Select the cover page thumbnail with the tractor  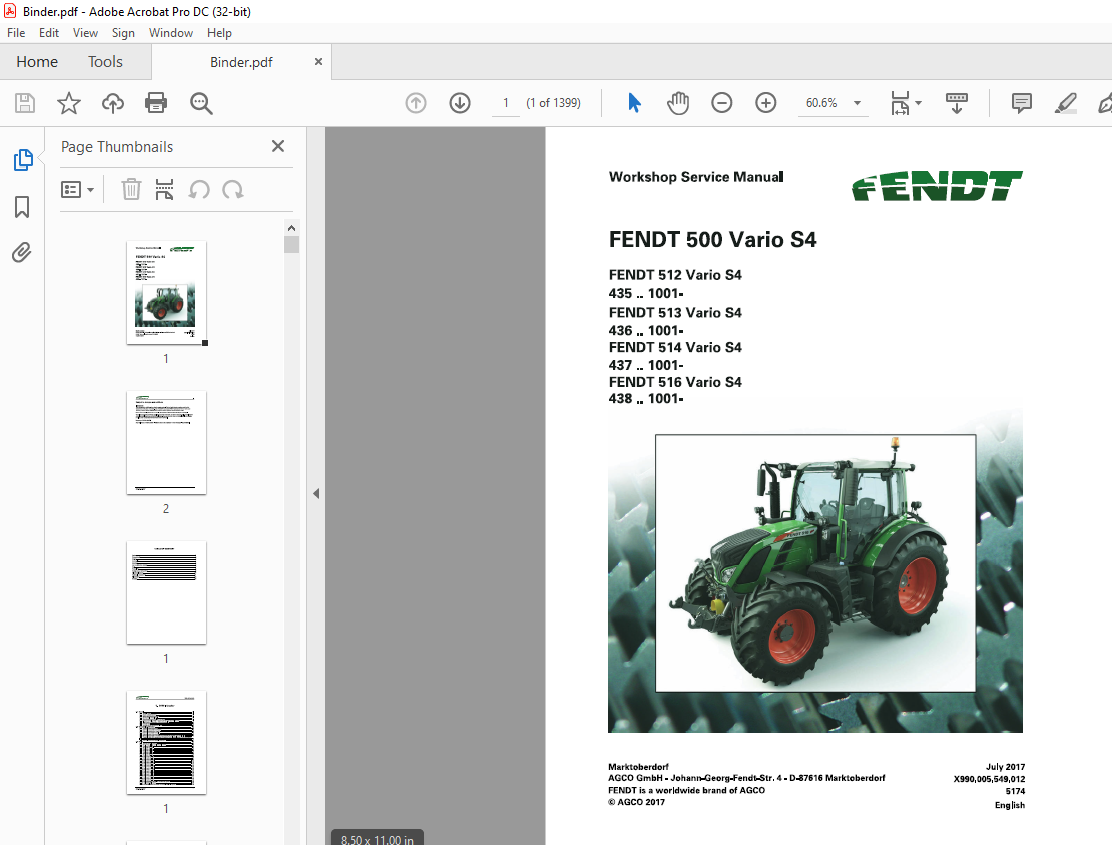coord(166,293)
